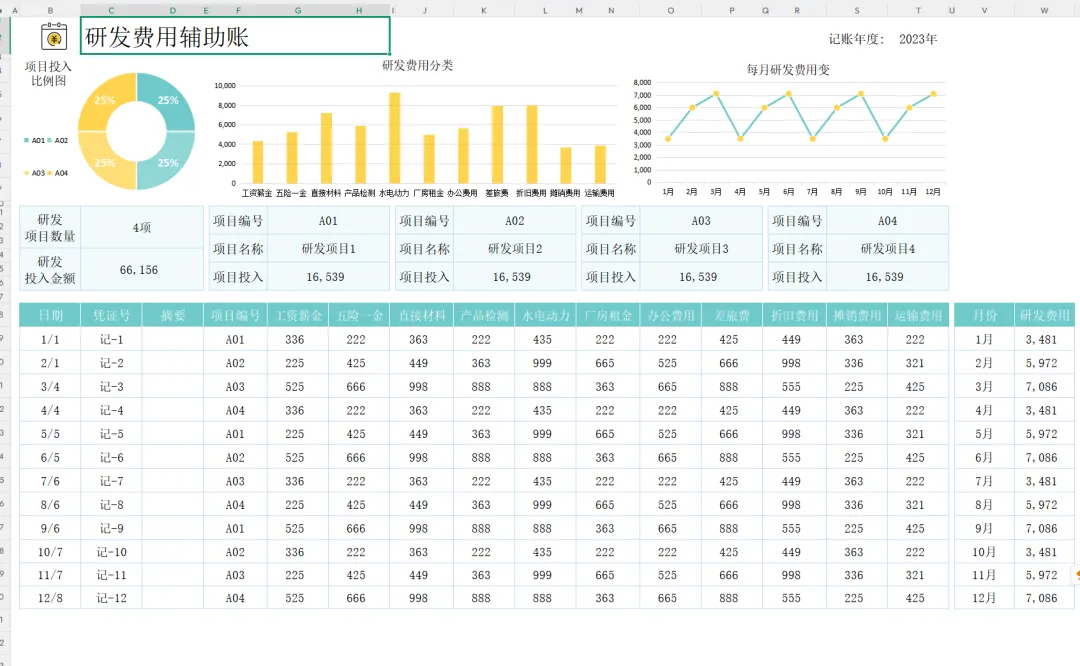Image resolution: width=1080 pixels, height=666 pixels.
Task: Select the date cell 6/5
Action: [50, 458]
